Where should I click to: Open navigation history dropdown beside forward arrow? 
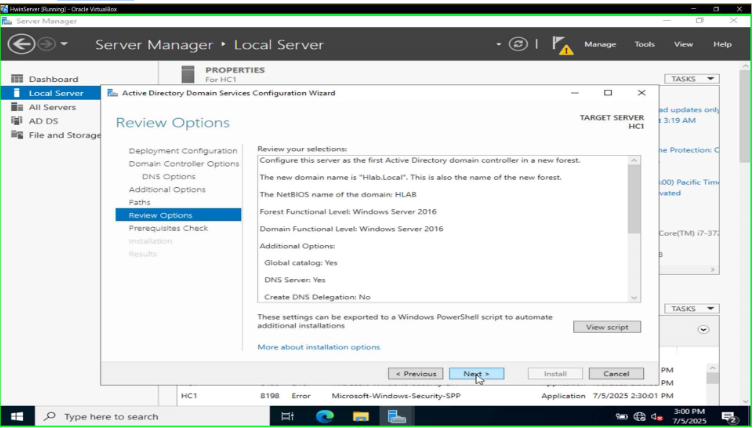coord(64,44)
